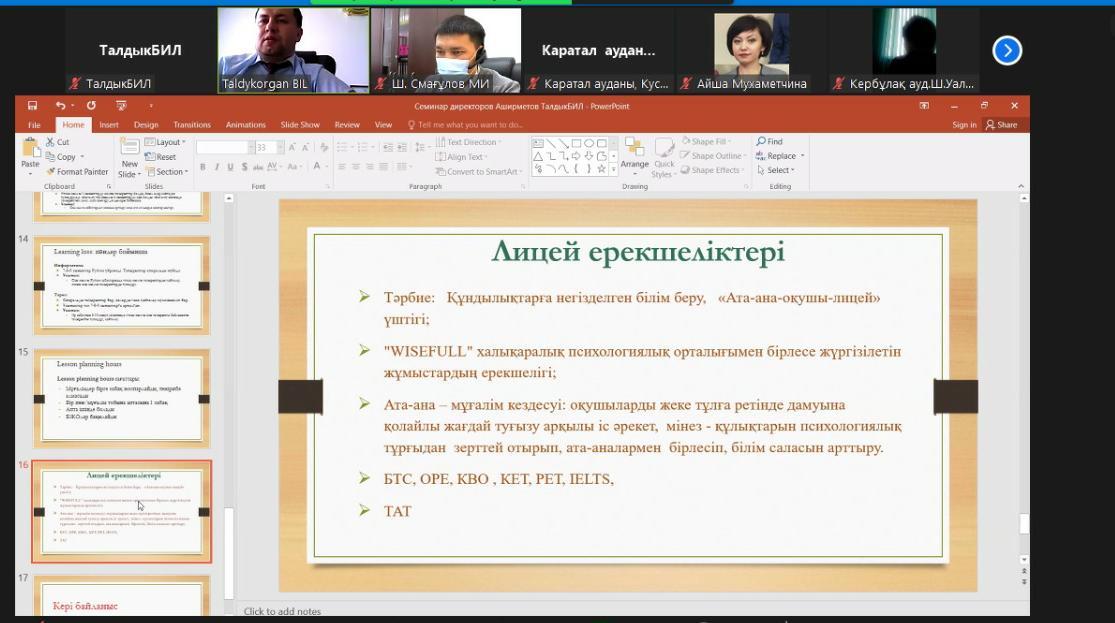
Task: Click Convert to SmartArt
Action: click(x=479, y=171)
